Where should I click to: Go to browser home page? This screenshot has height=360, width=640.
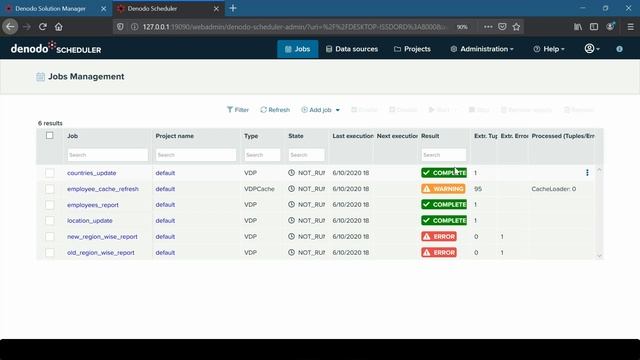(59, 27)
